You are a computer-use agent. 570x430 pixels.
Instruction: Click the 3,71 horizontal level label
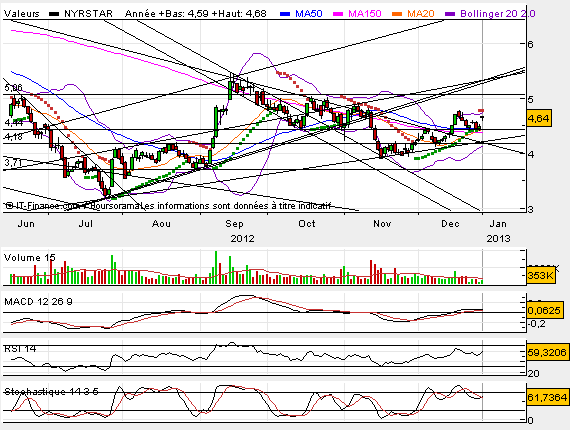[13, 163]
